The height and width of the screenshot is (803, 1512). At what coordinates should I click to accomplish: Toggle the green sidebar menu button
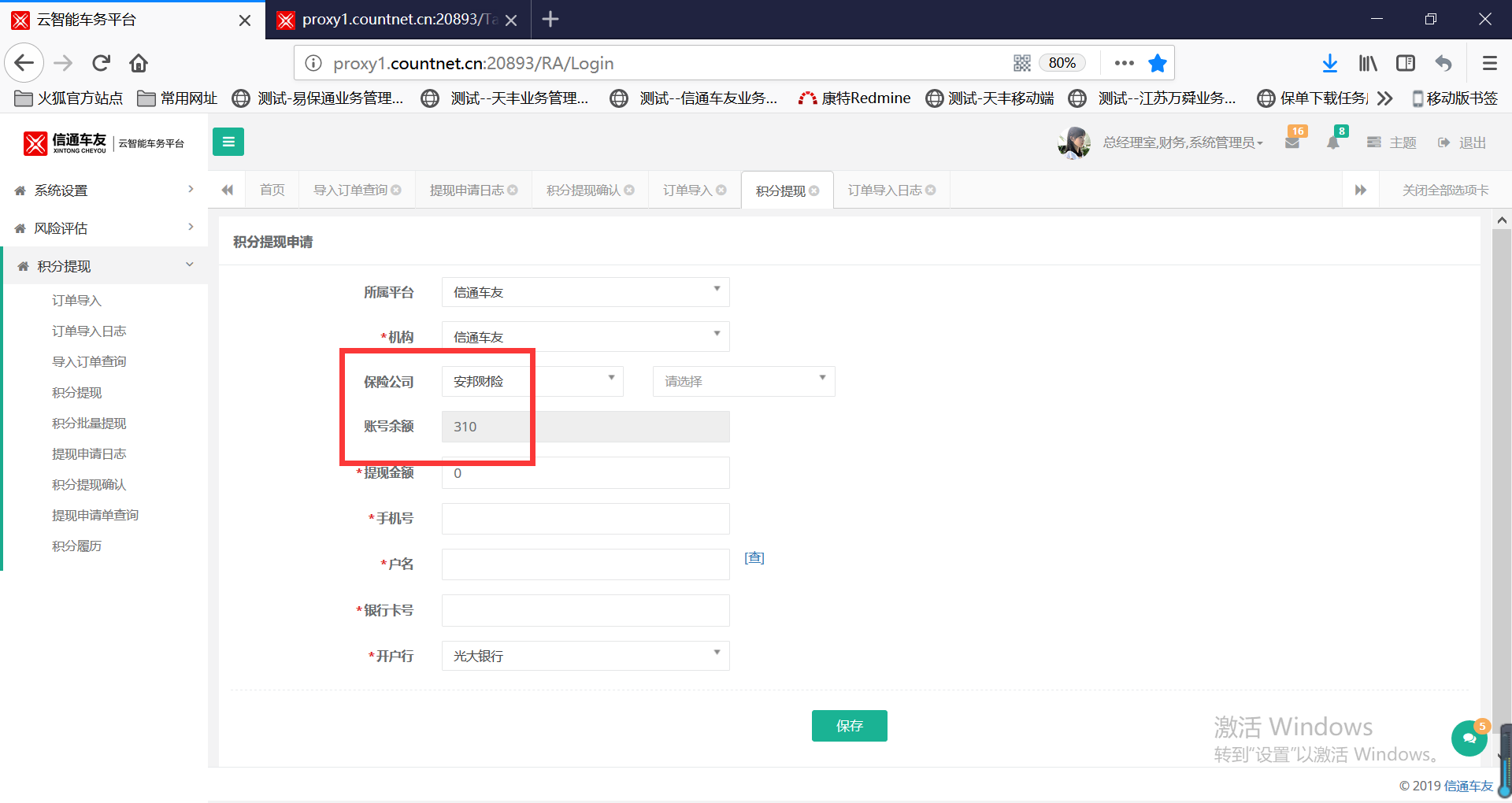[x=228, y=142]
